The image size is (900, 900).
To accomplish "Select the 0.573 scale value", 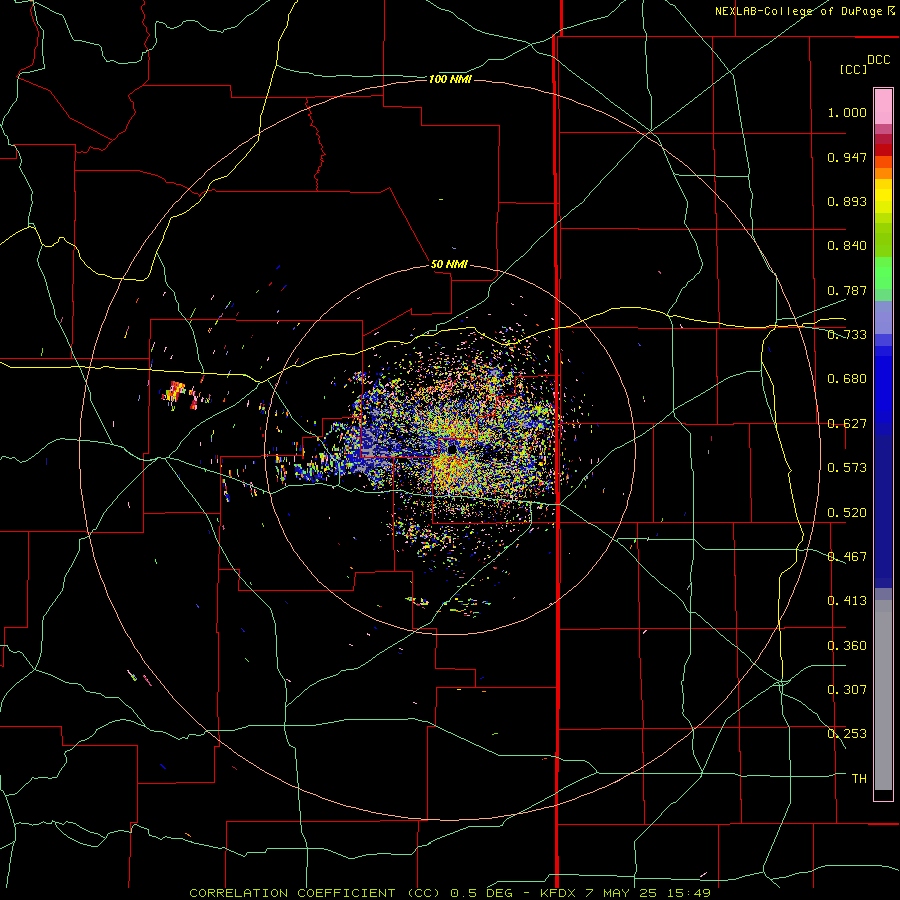I will [847, 468].
